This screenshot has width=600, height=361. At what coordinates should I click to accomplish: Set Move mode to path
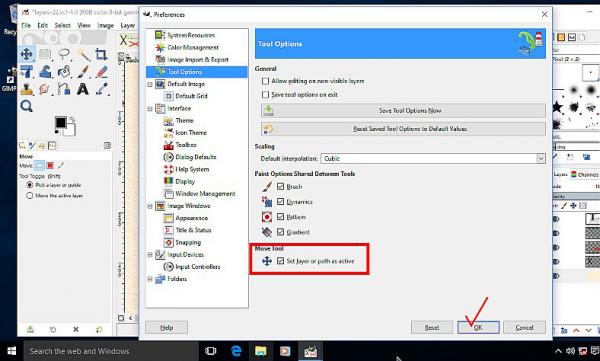60,165
